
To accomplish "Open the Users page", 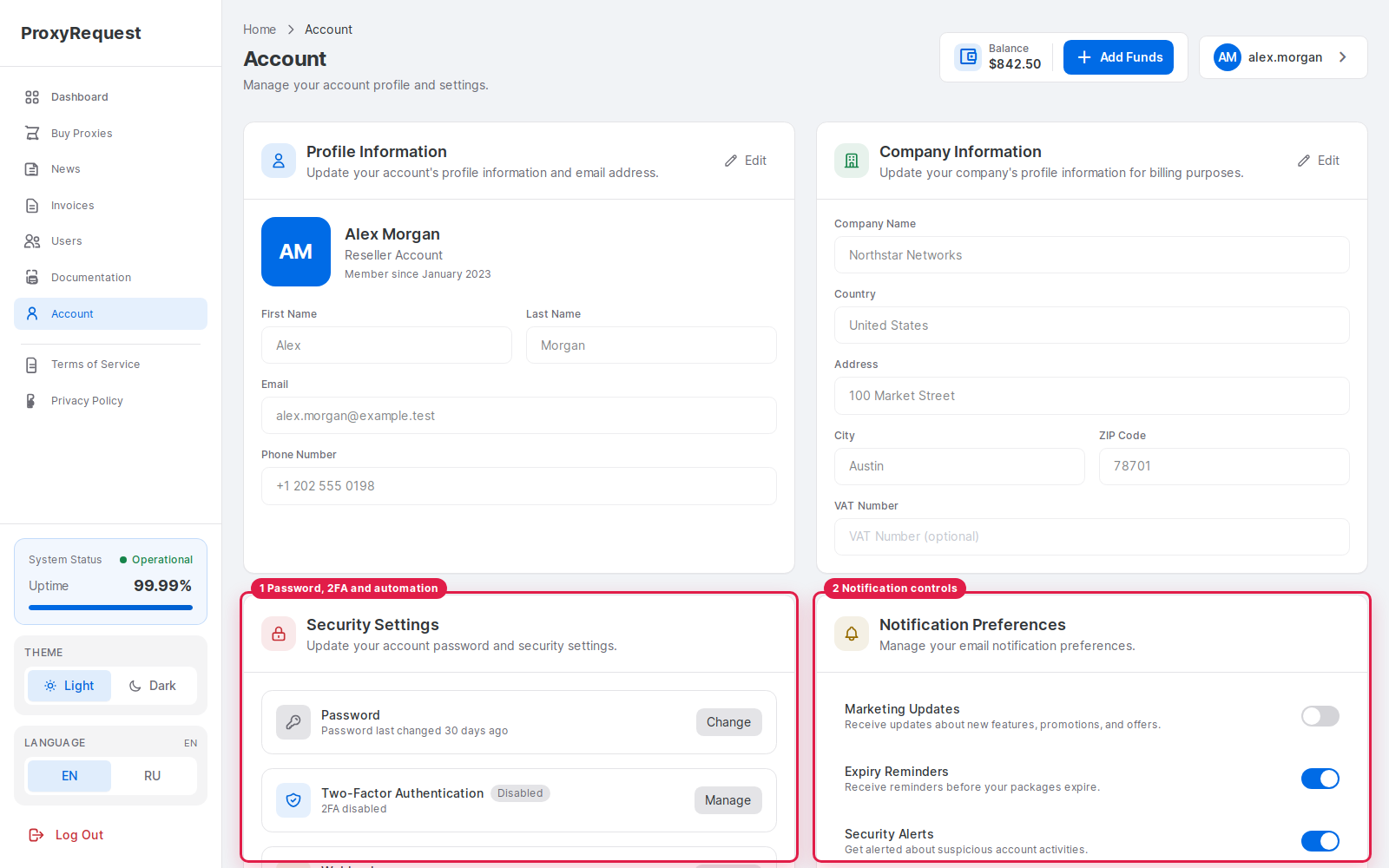I will coord(110,241).
